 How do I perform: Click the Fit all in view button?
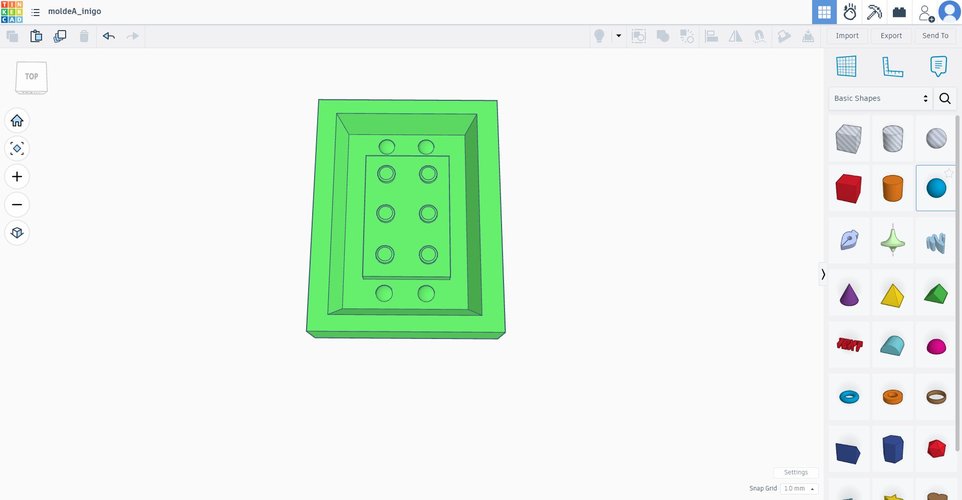(17, 148)
